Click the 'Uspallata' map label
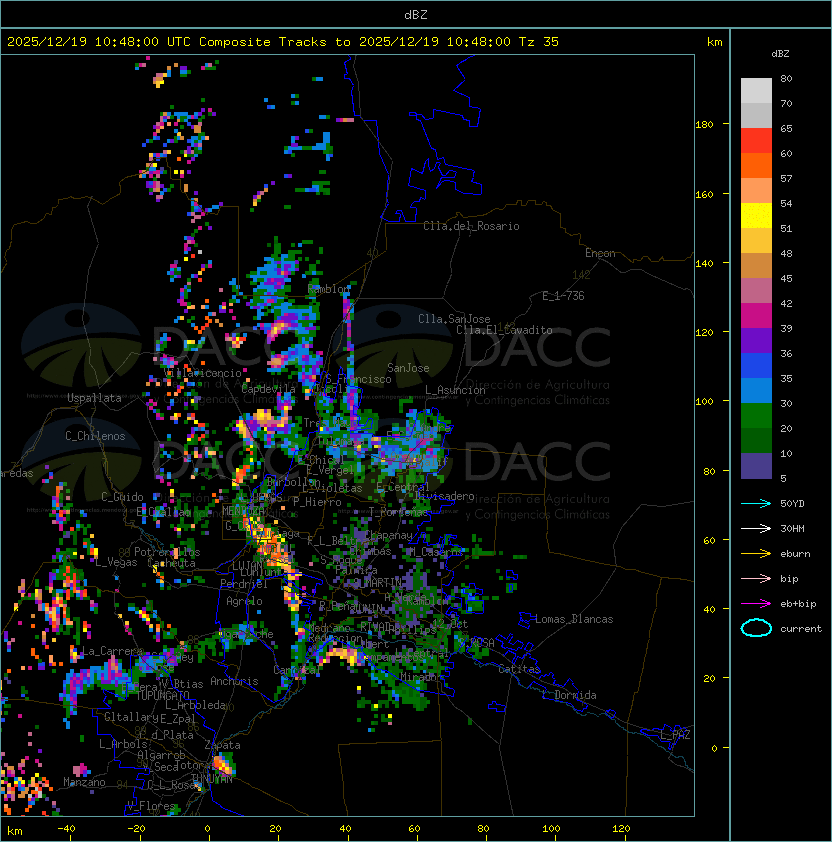 click(94, 398)
